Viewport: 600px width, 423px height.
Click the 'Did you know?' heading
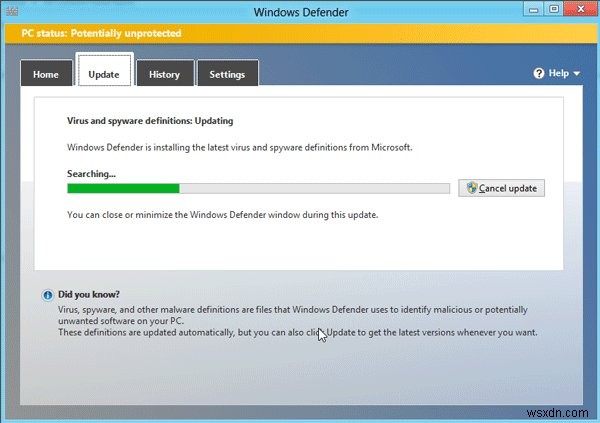89,294
